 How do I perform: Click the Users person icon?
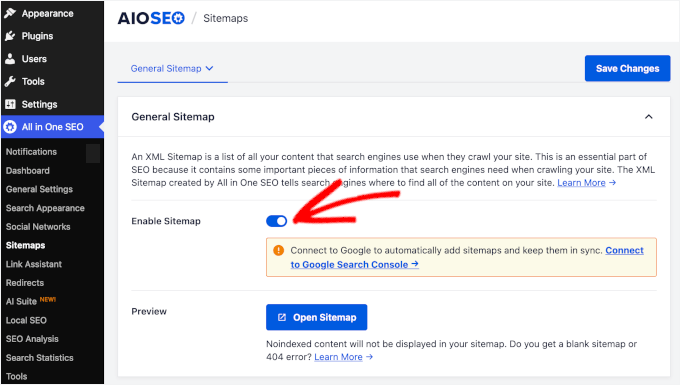pyautogui.click(x=10, y=59)
